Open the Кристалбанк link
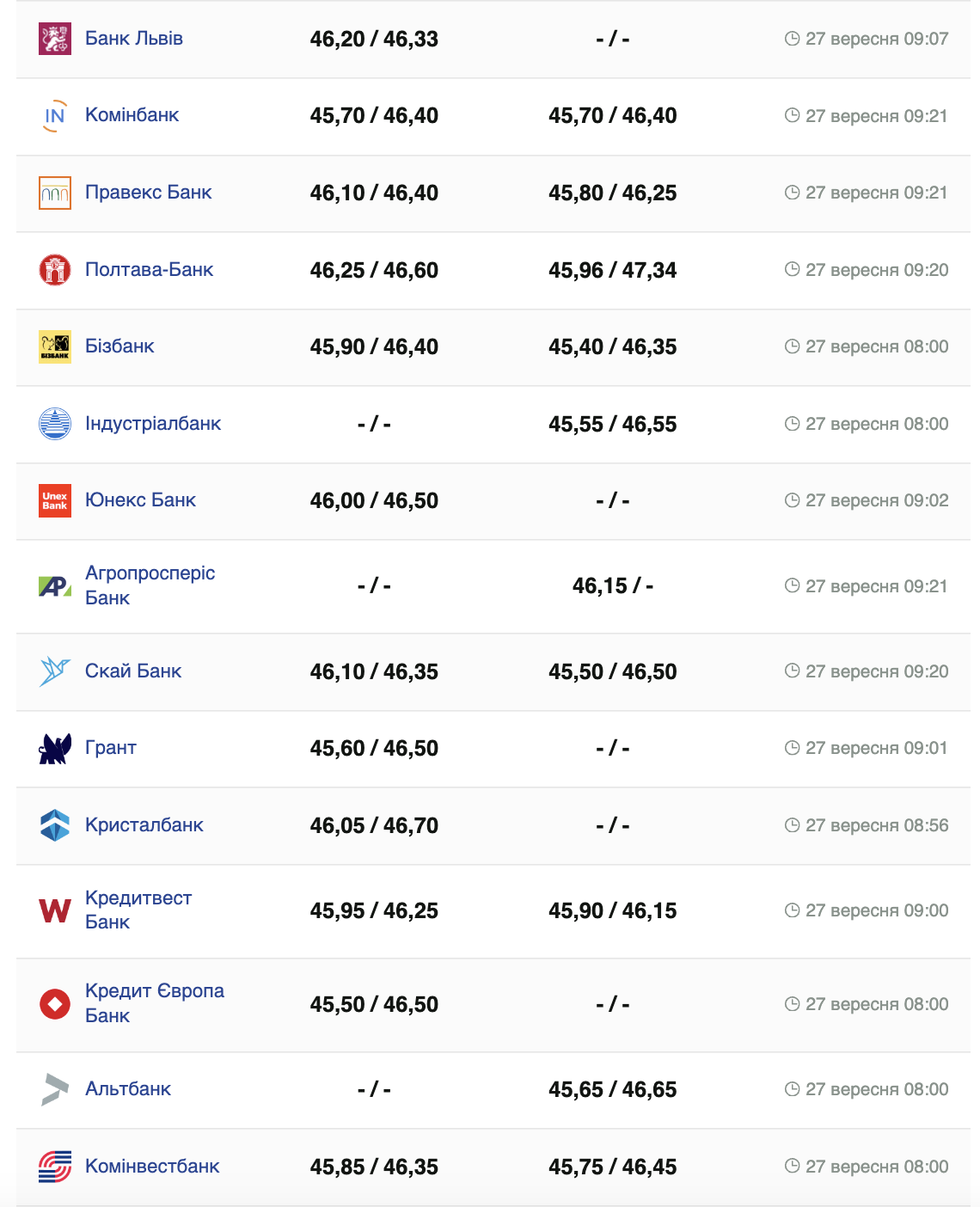 [x=144, y=825]
